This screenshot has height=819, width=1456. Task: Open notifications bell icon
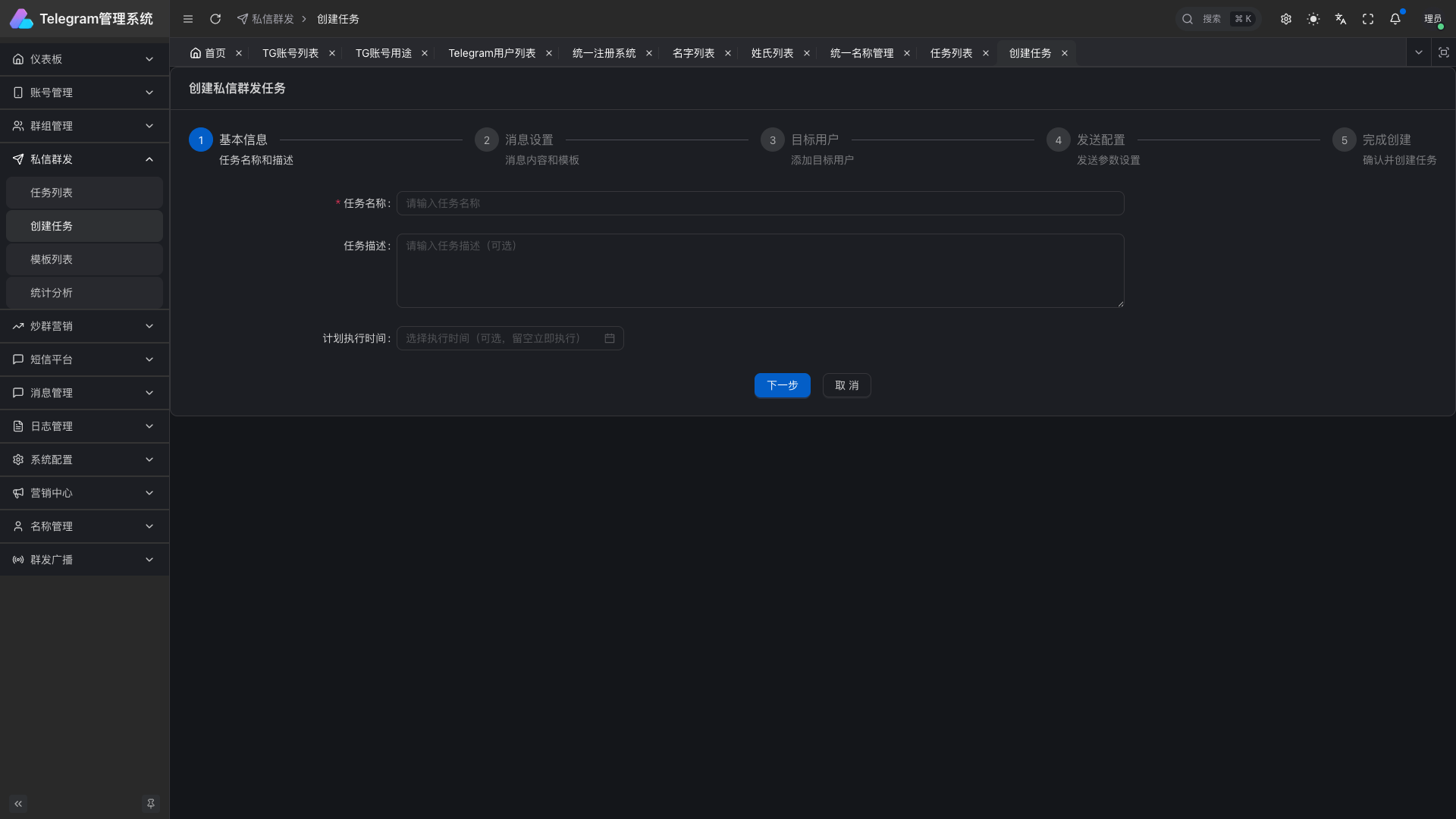point(1395,19)
